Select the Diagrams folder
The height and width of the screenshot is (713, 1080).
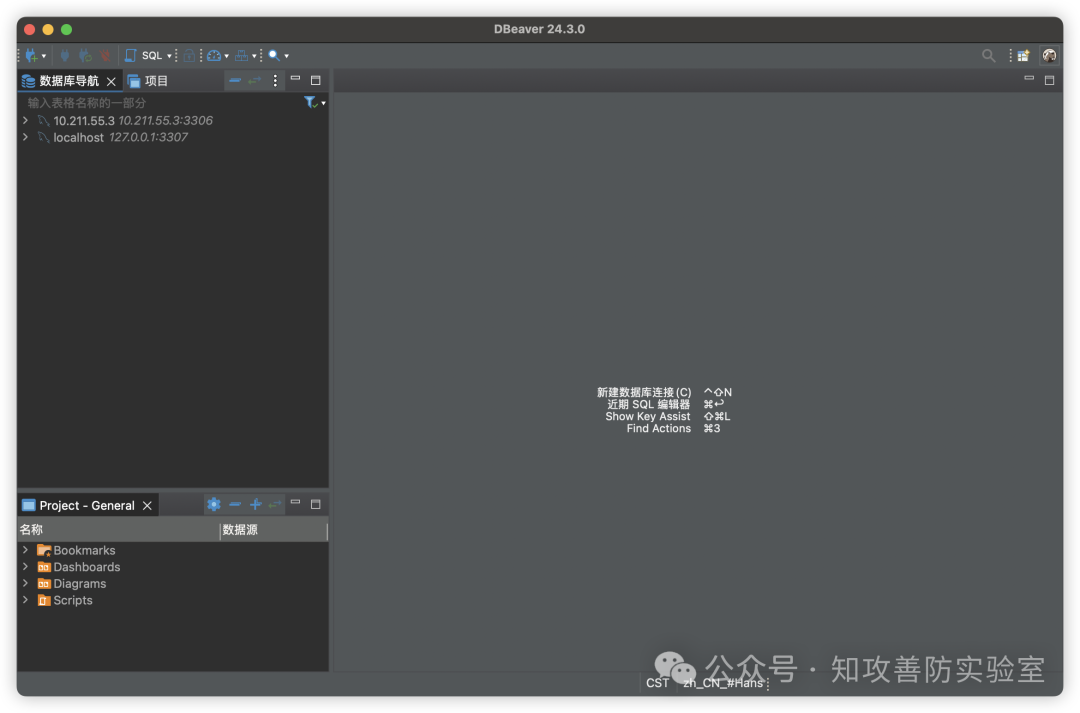[72, 583]
